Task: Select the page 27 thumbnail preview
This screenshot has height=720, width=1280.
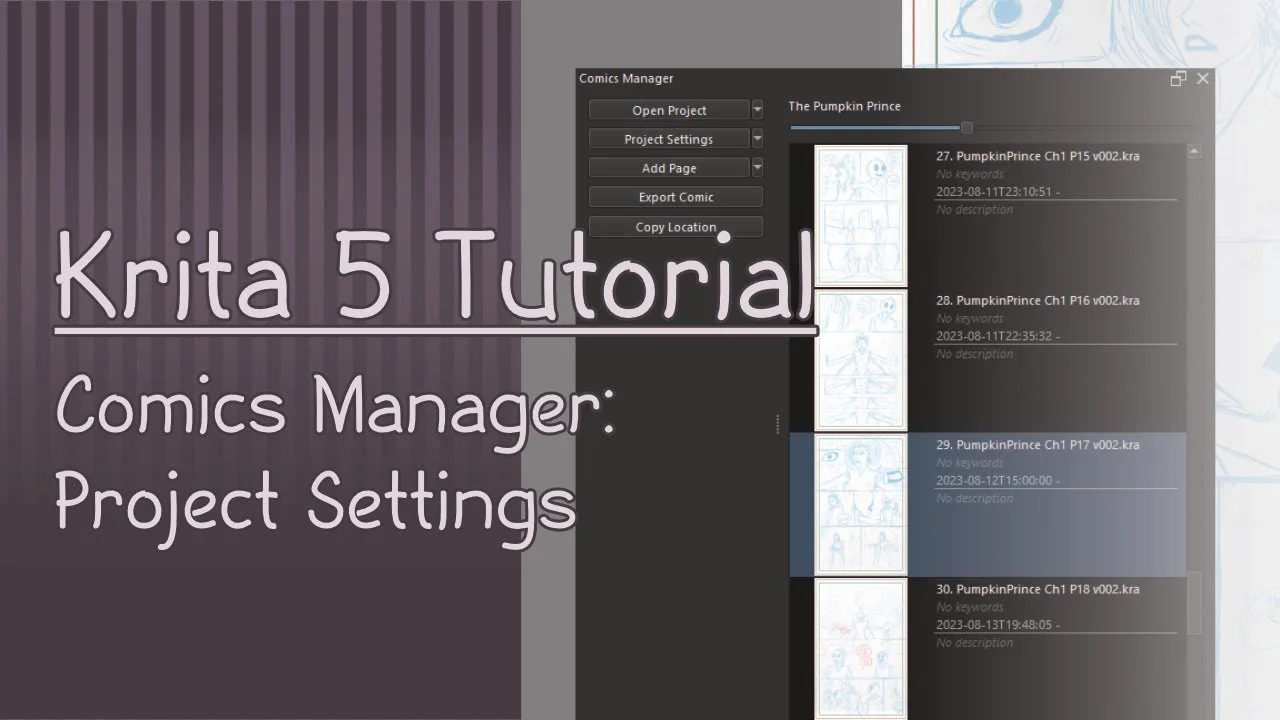Action: coord(860,215)
